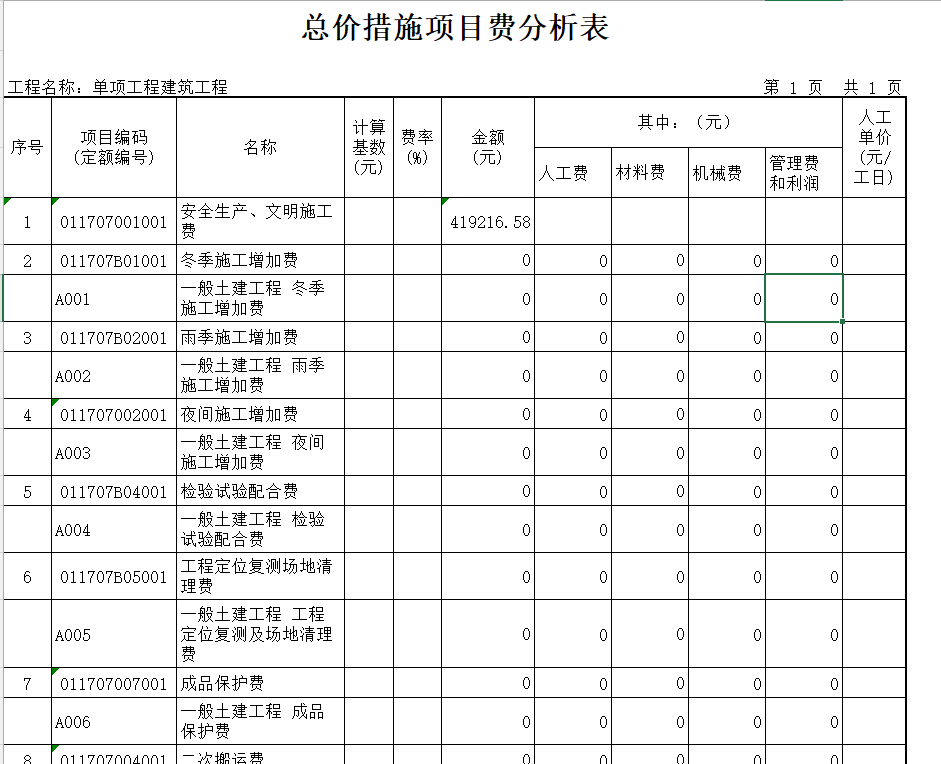
Task: Click the A002 code cell
Action: click(114, 376)
